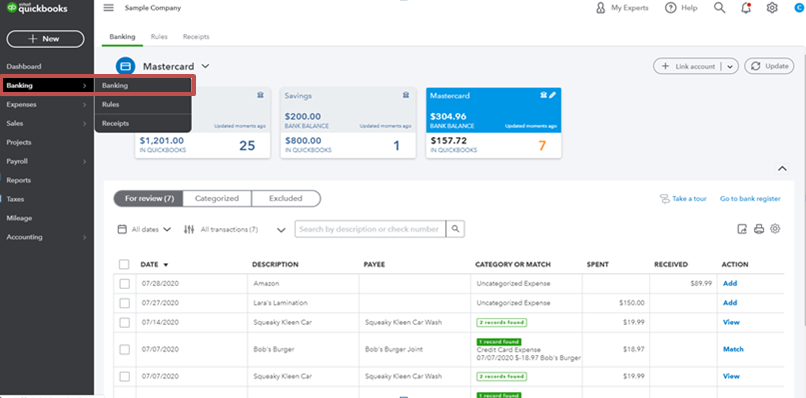Open Mileage in the sidebar
The width and height of the screenshot is (806, 398).
point(19,219)
